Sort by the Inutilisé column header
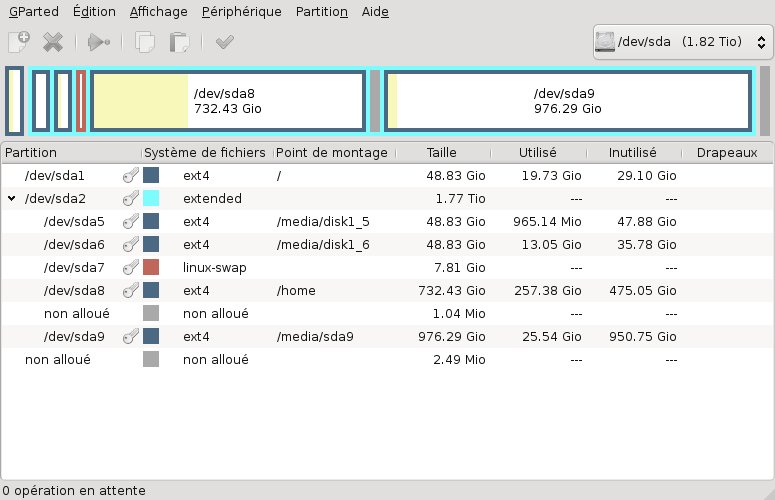The height and width of the screenshot is (500, 775). 634,153
